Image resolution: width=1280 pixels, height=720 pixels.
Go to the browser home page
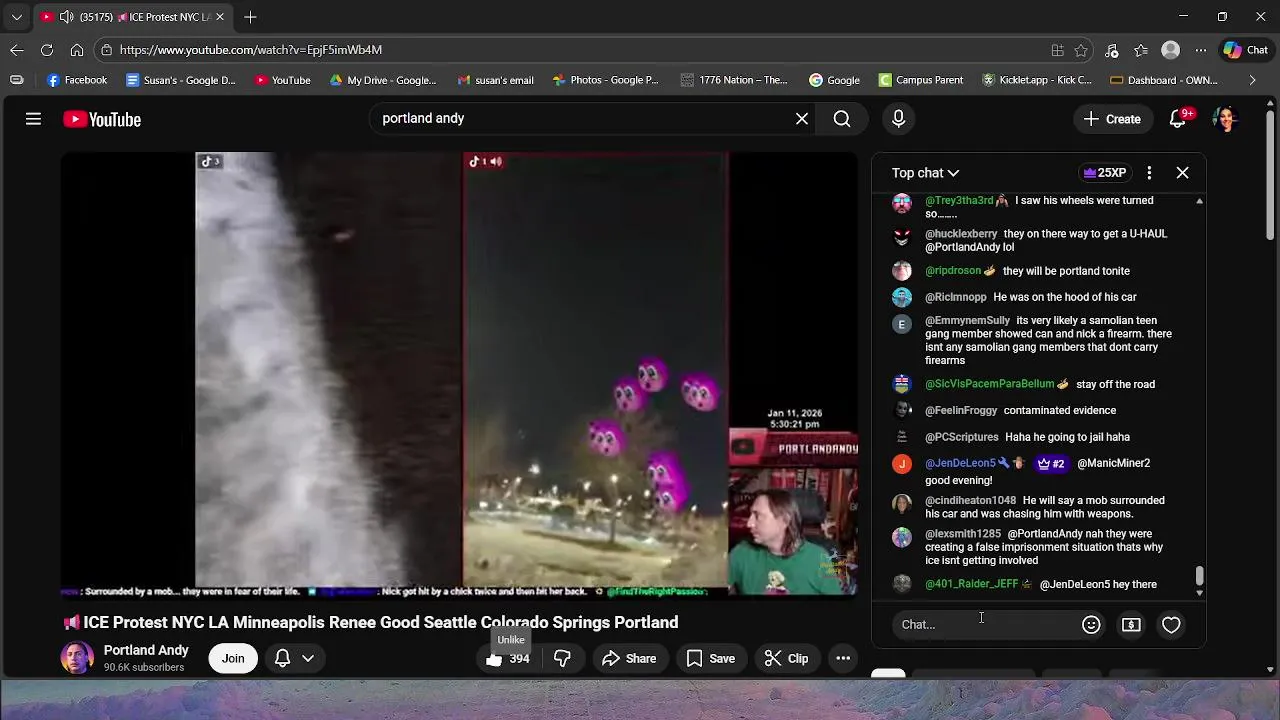[77, 50]
